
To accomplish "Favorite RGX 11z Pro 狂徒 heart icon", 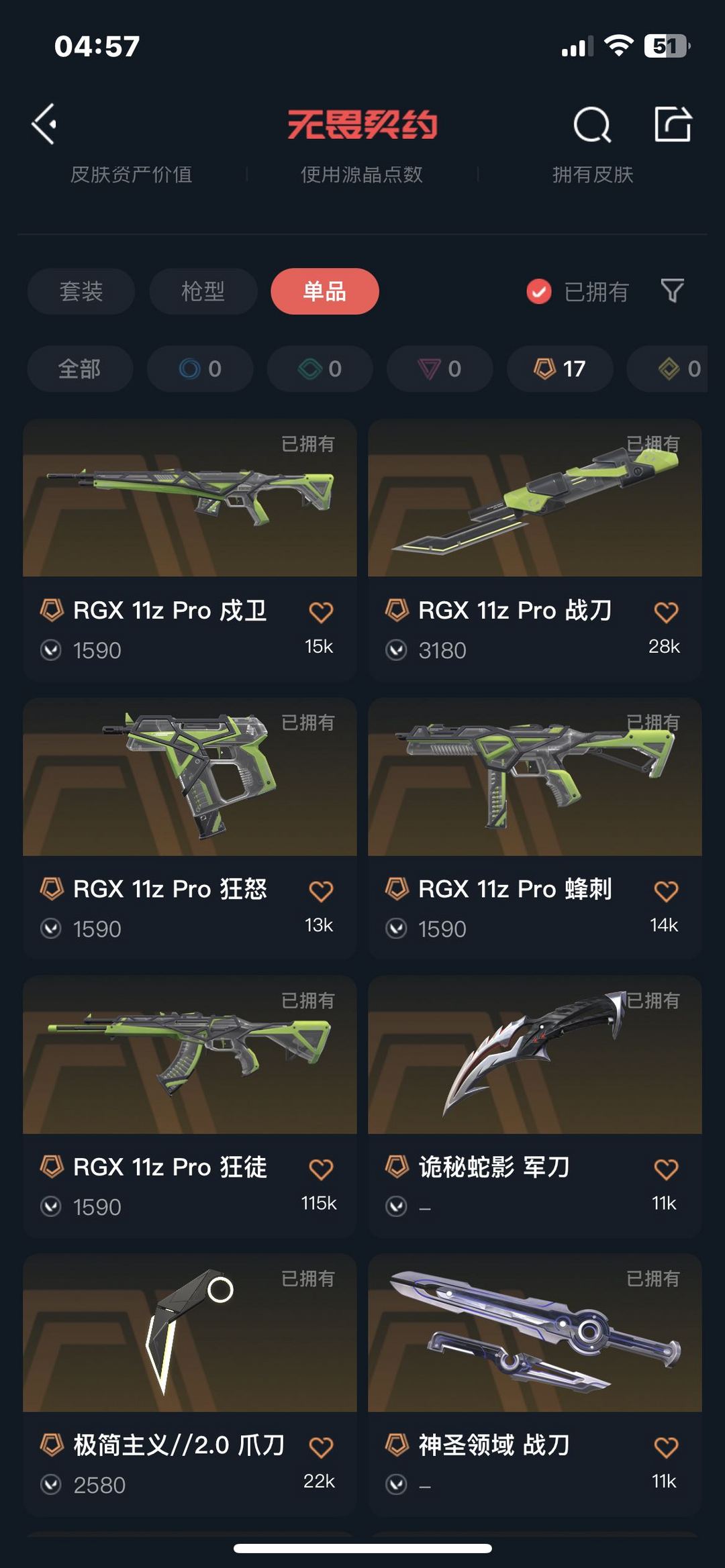I will 321,1169.
